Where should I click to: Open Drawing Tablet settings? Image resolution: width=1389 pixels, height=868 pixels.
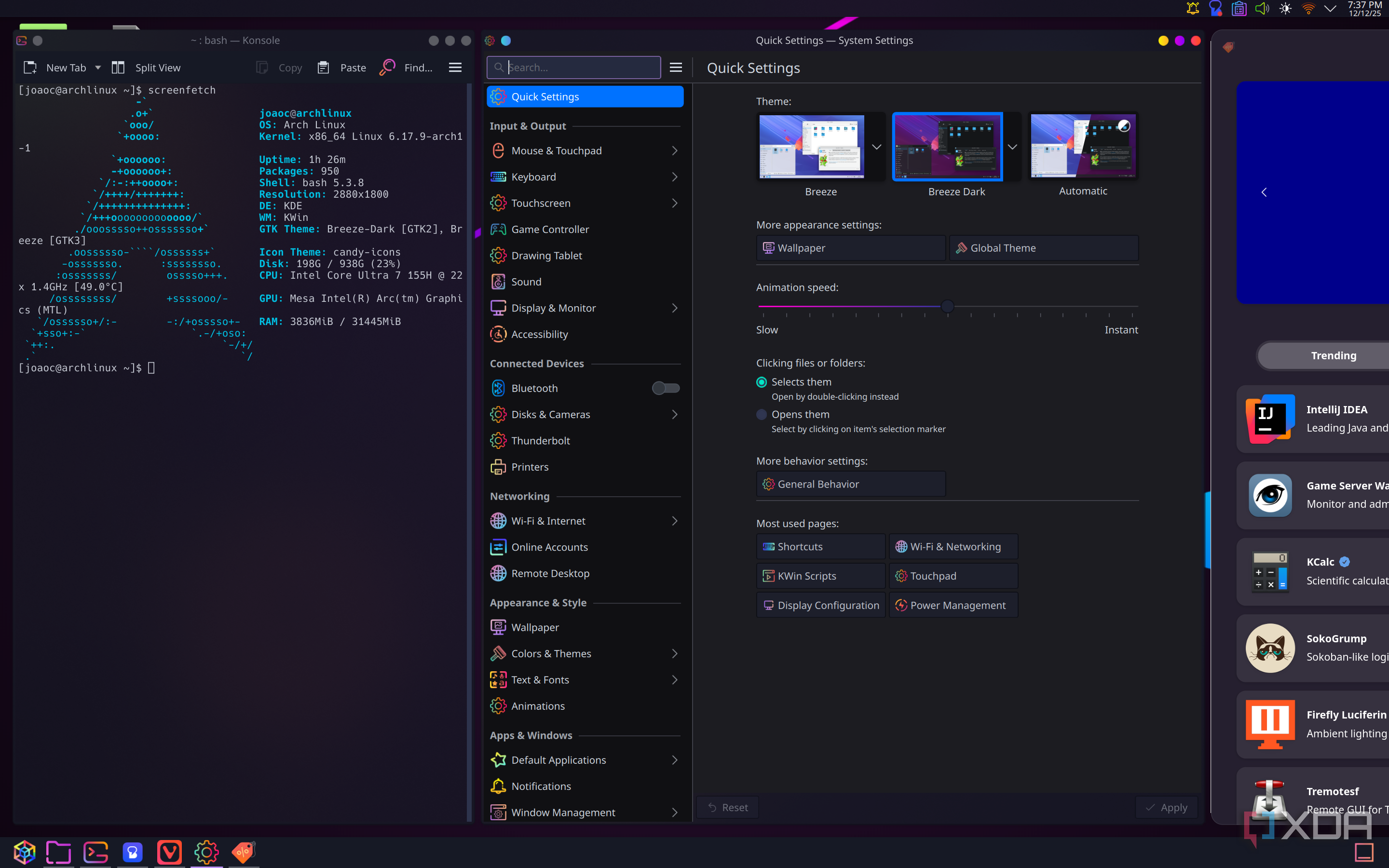[x=585, y=256]
